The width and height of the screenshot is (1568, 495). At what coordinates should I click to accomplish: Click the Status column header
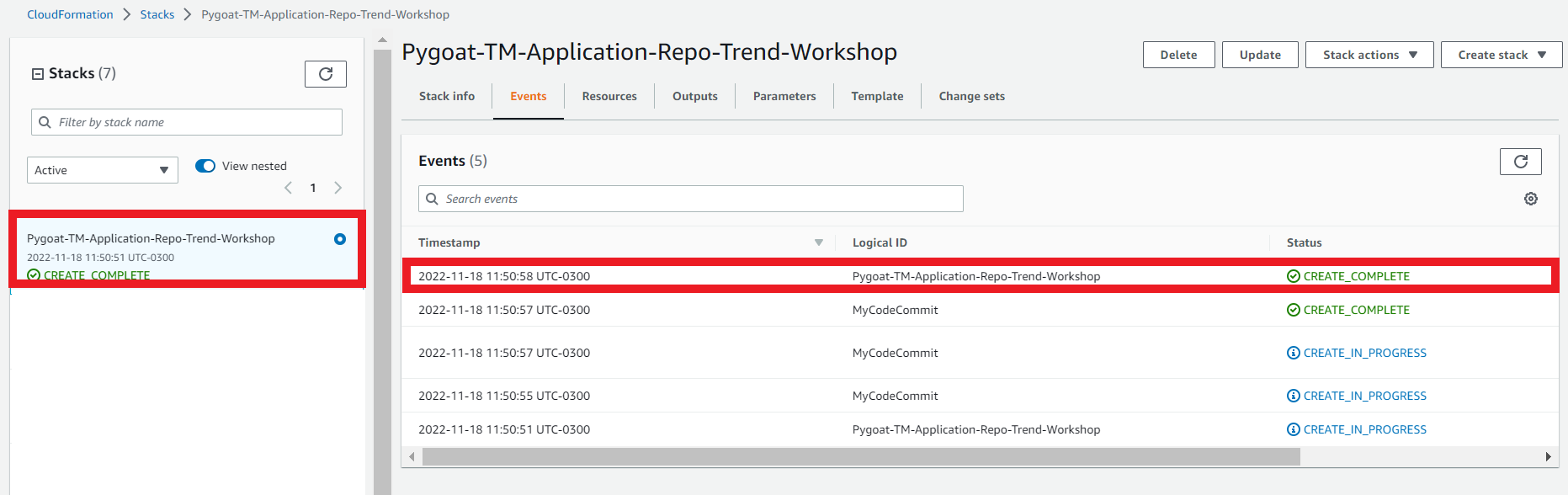click(x=1305, y=242)
